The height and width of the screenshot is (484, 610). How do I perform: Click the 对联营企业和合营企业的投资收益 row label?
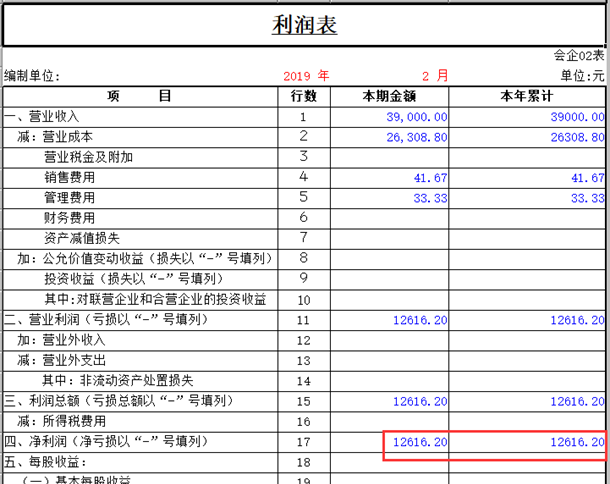click(x=155, y=299)
